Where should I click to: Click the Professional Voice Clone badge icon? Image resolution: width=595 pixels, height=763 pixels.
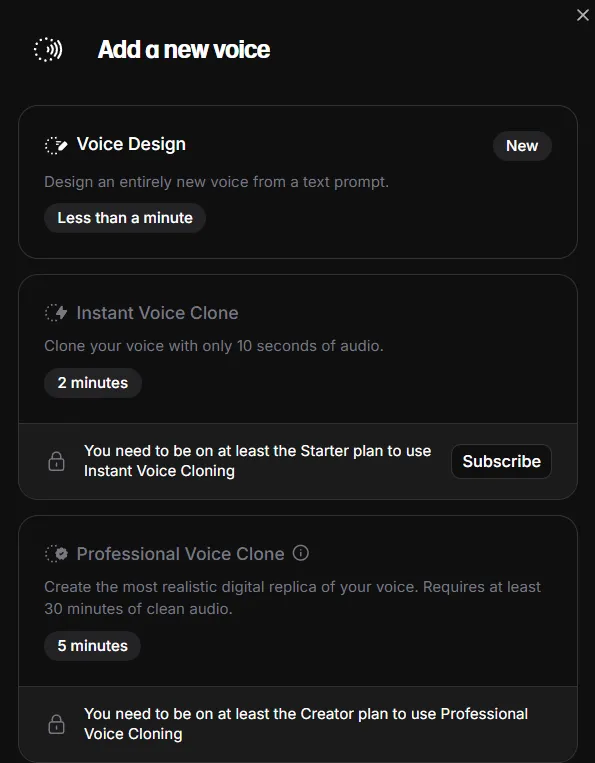56,554
